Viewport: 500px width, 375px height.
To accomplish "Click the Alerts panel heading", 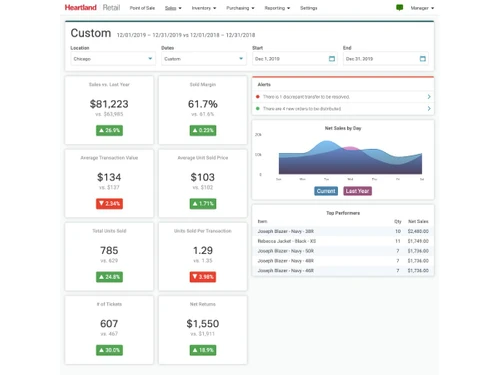I will pos(264,85).
